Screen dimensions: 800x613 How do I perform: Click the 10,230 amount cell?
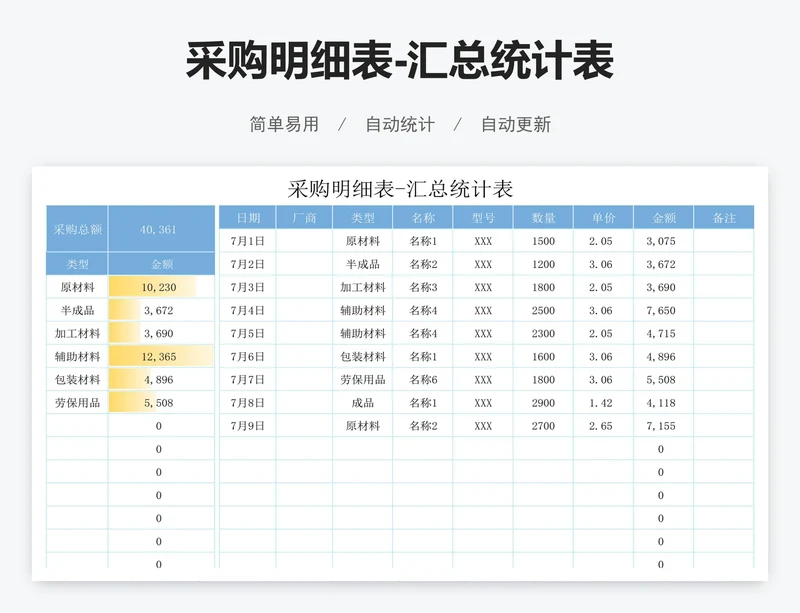point(162,287)
